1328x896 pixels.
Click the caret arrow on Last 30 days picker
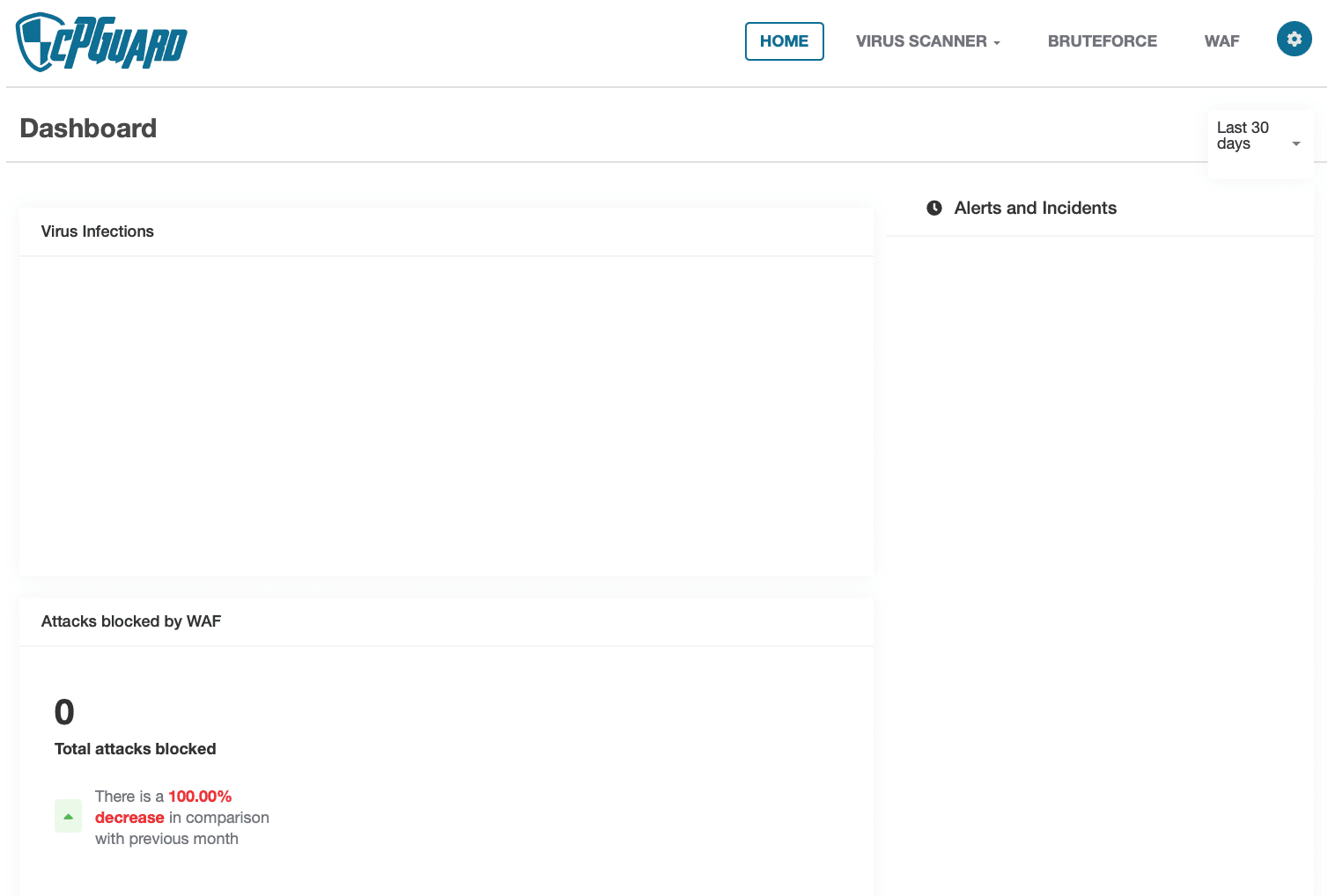tap(1295, 143)
